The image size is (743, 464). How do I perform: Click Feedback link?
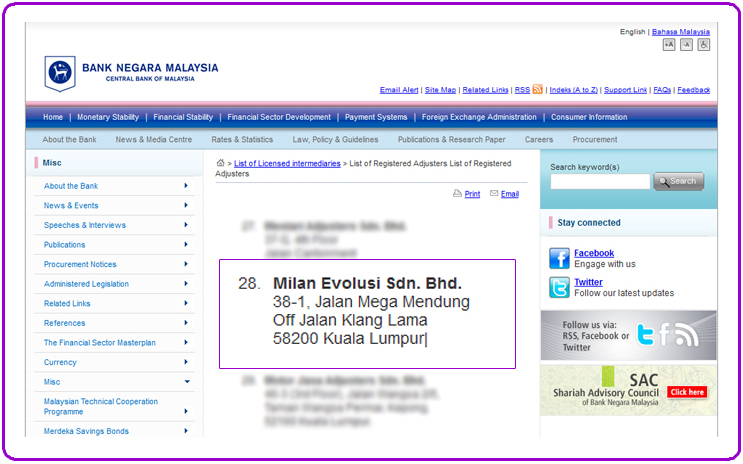pos(693,90)
